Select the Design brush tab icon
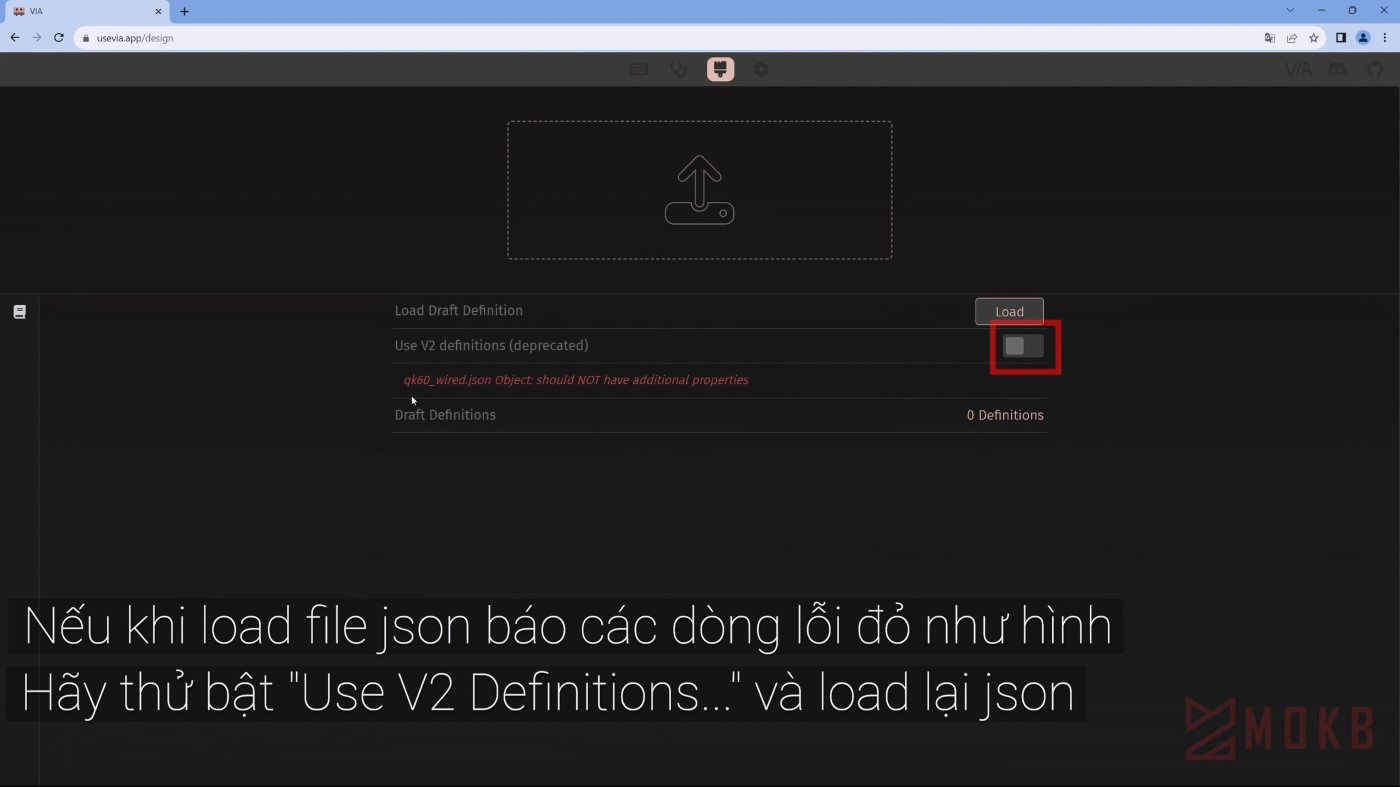Viewport: 1400px width, 787px height. tap(720, 69)
